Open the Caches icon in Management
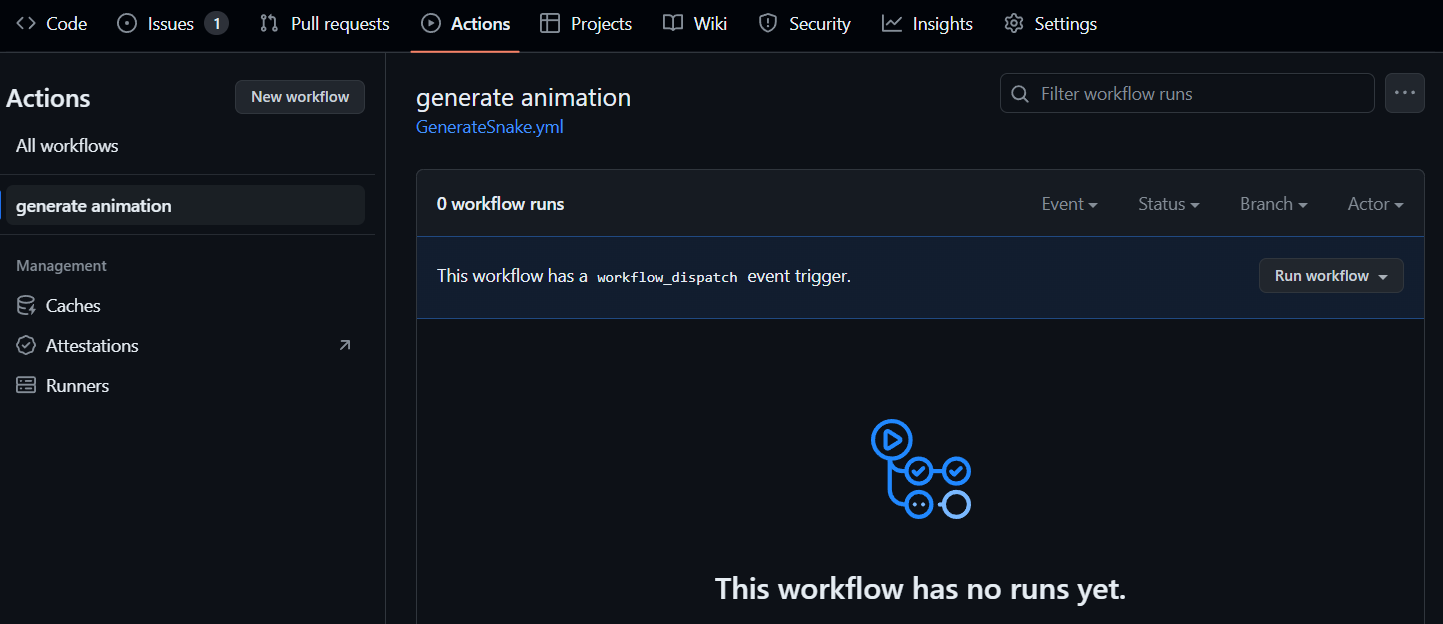 point(25,305)
